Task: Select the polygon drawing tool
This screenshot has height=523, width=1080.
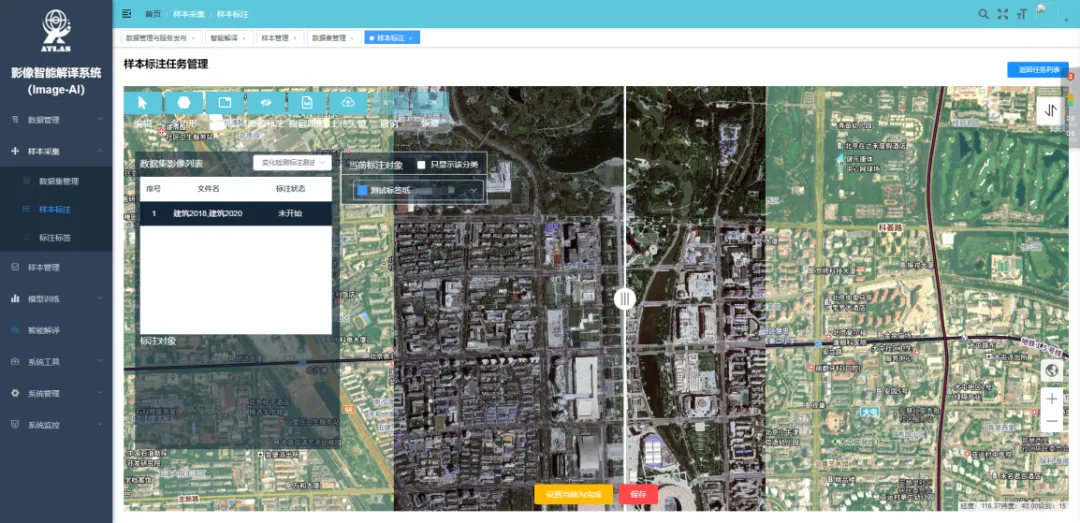Action: click(184, 102)
